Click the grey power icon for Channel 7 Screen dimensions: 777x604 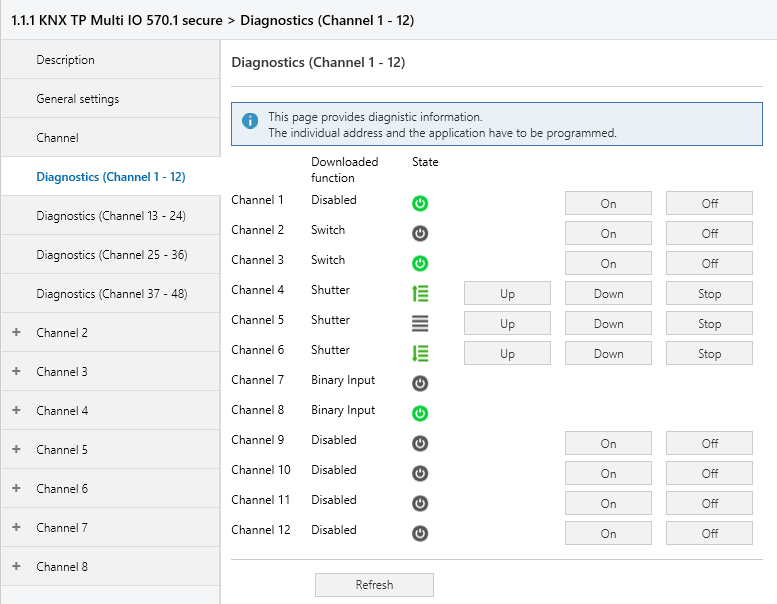[420, 383]
